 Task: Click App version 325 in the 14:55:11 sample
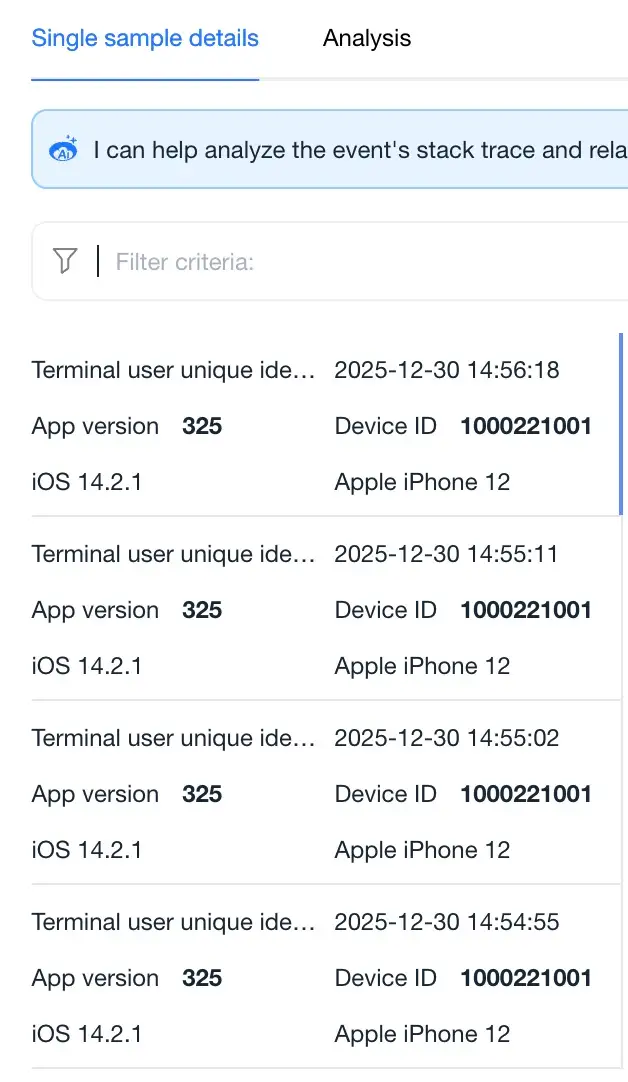tap(201, 610)
